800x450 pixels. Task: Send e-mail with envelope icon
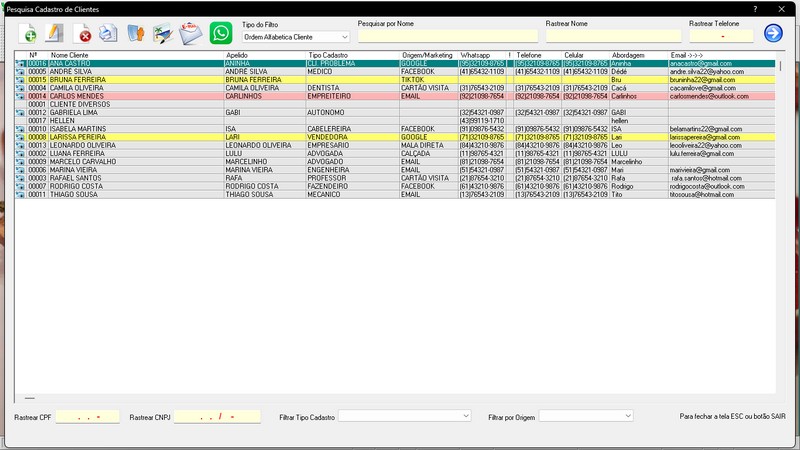click(x=191, y=33)
